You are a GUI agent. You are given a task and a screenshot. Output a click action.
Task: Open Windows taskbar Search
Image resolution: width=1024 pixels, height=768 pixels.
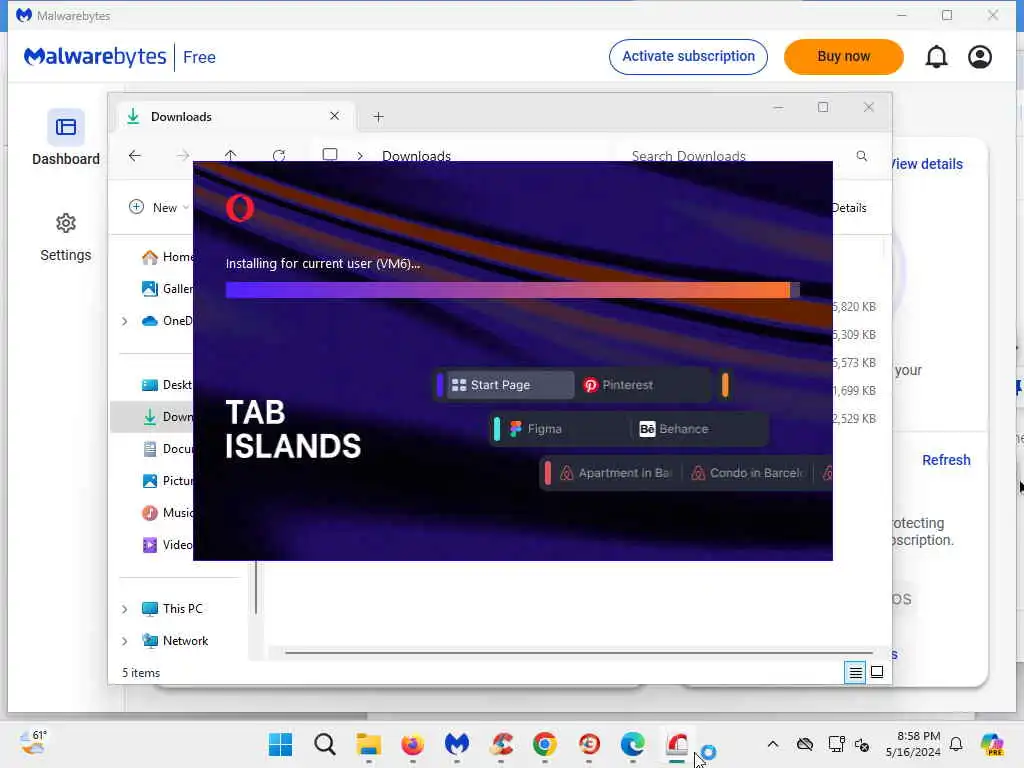325,744
